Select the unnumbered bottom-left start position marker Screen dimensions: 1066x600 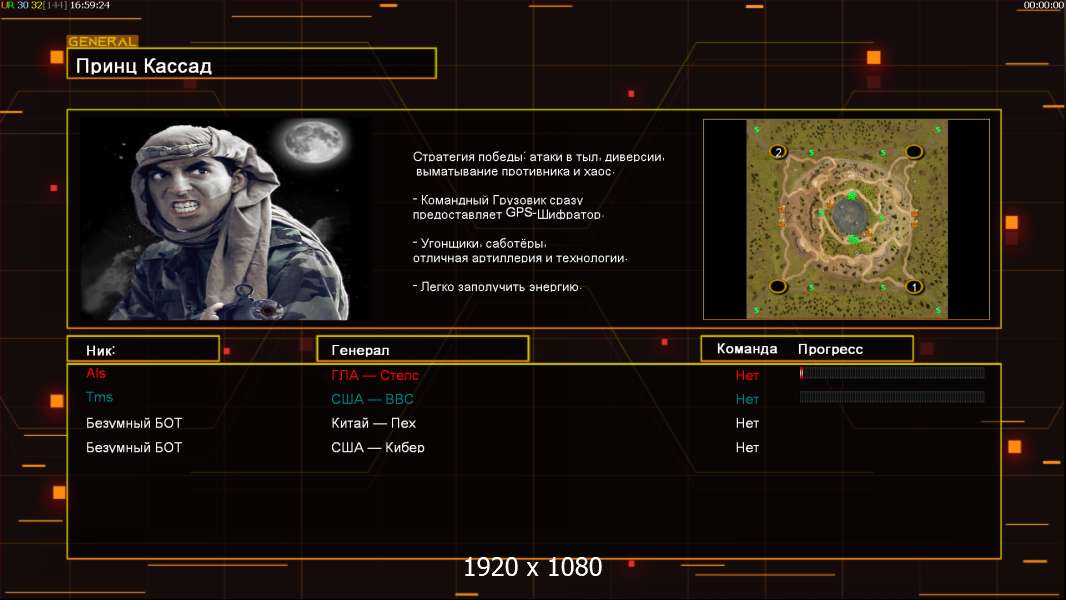[778, 286]
